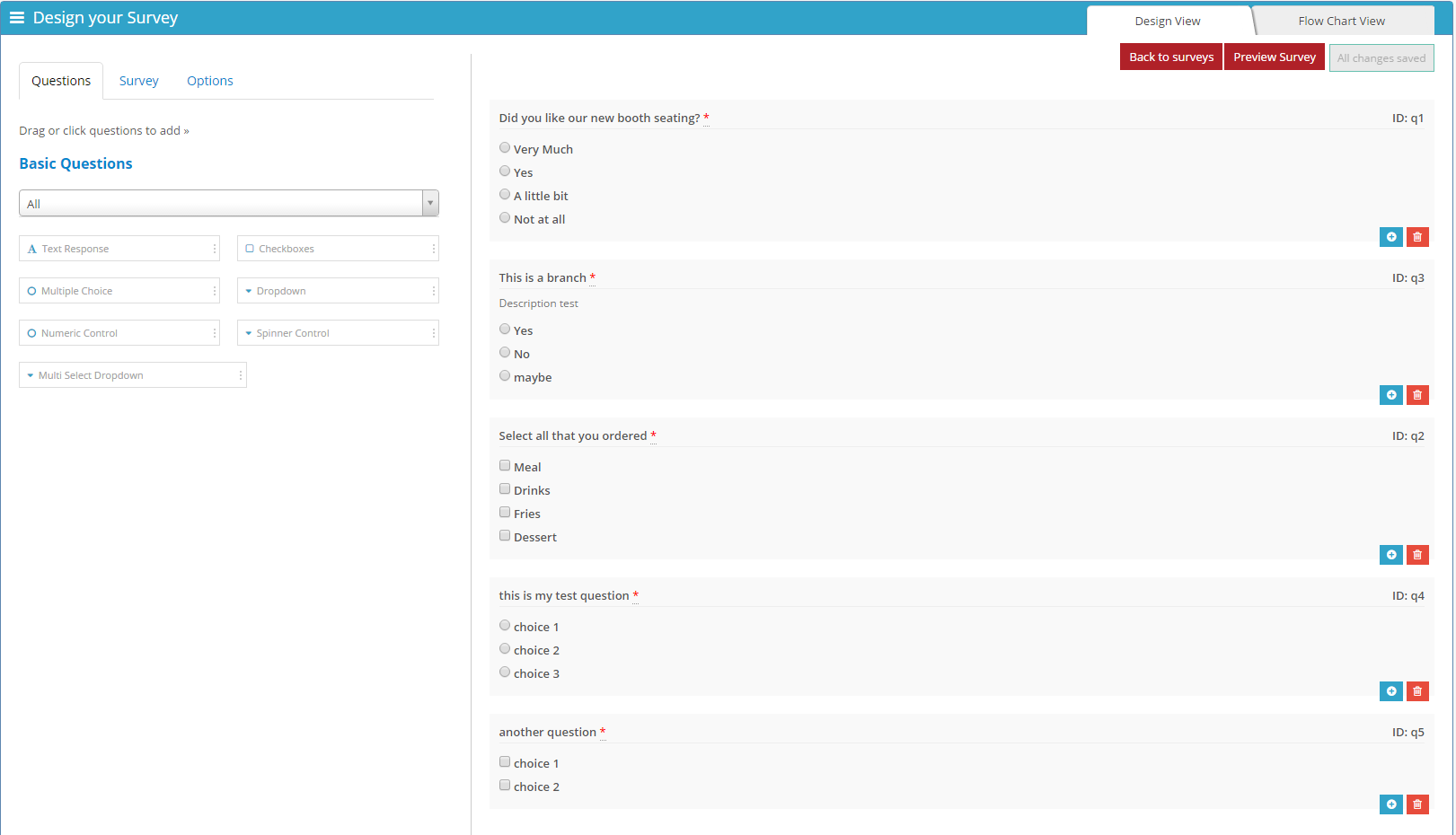The width and height of the screenshot is (1456, 835).
Task: Click add icon for question q4
Action: coord(1391,691)
